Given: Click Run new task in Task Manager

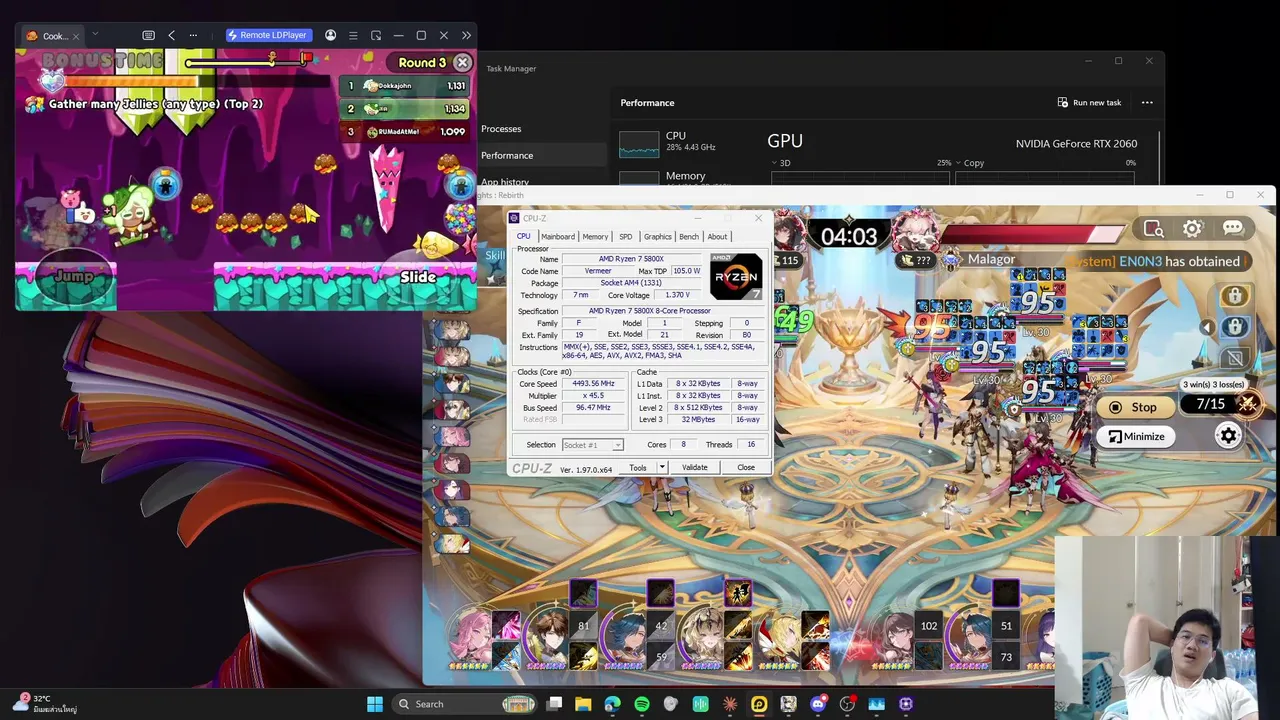Looking at the screenshot, I should (x=1089, y=102).
